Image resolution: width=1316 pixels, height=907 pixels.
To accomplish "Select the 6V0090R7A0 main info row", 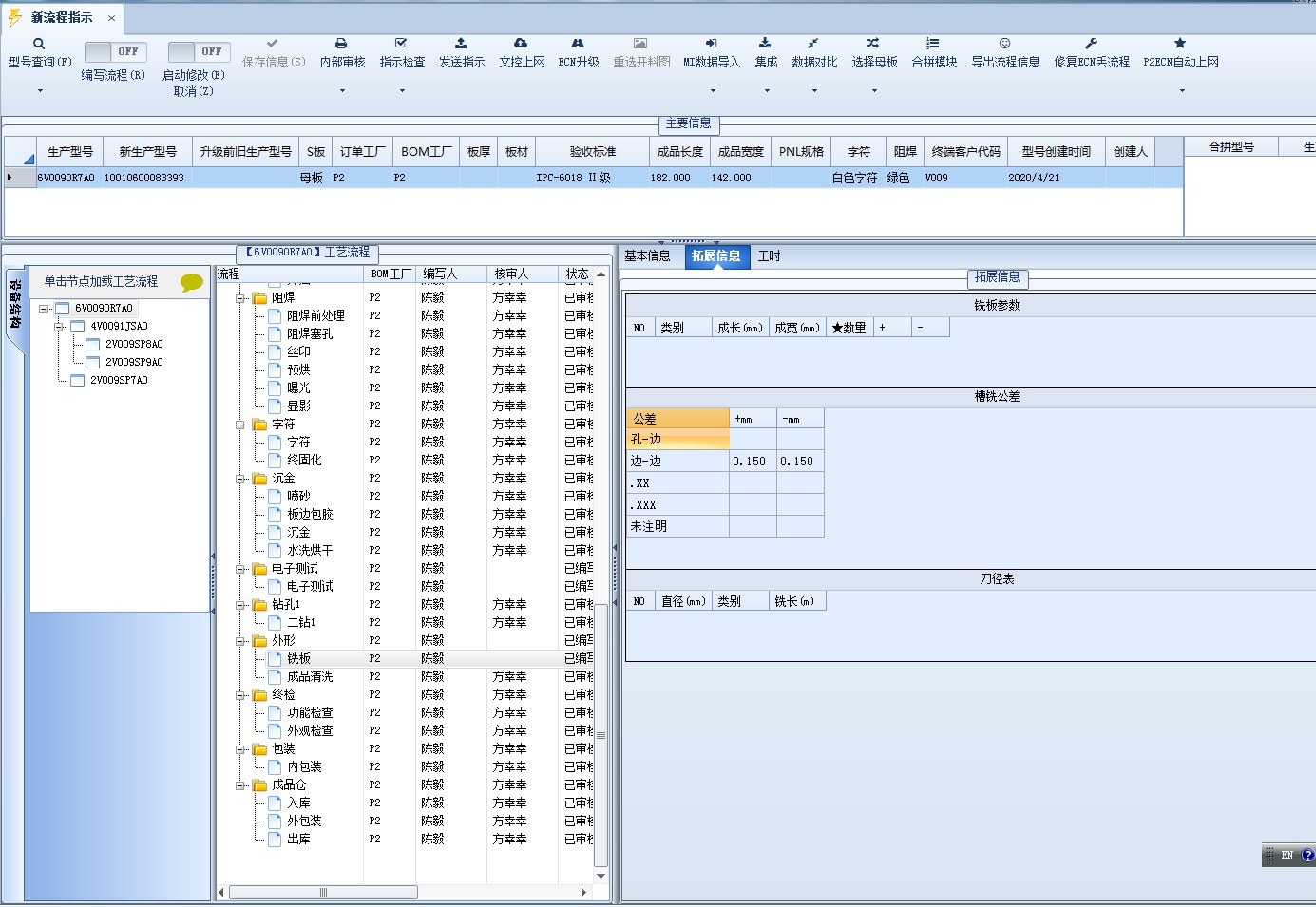I will (594, 178).
